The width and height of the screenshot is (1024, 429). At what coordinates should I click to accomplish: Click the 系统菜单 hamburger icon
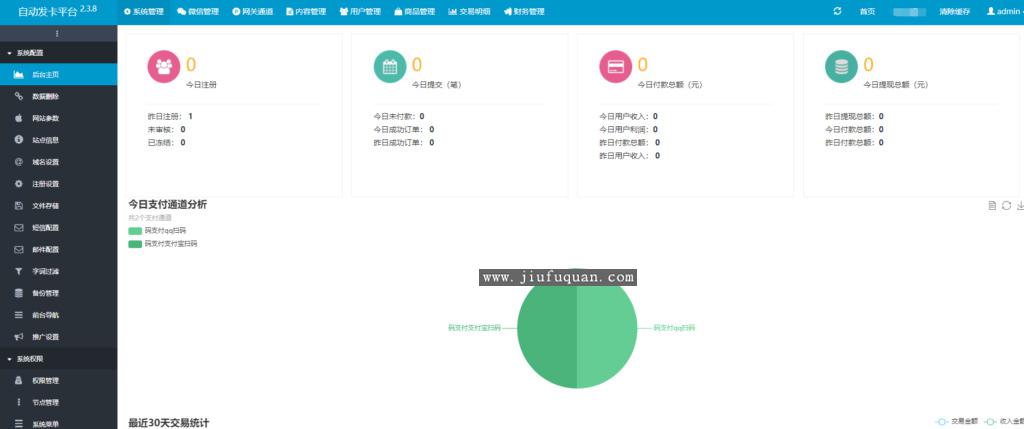pos(19,424)
